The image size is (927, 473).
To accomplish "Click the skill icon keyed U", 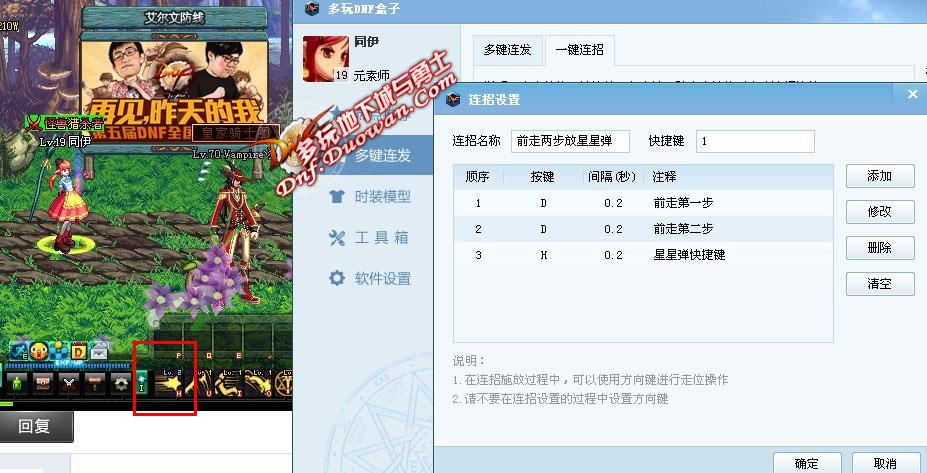I will [199, 383].
